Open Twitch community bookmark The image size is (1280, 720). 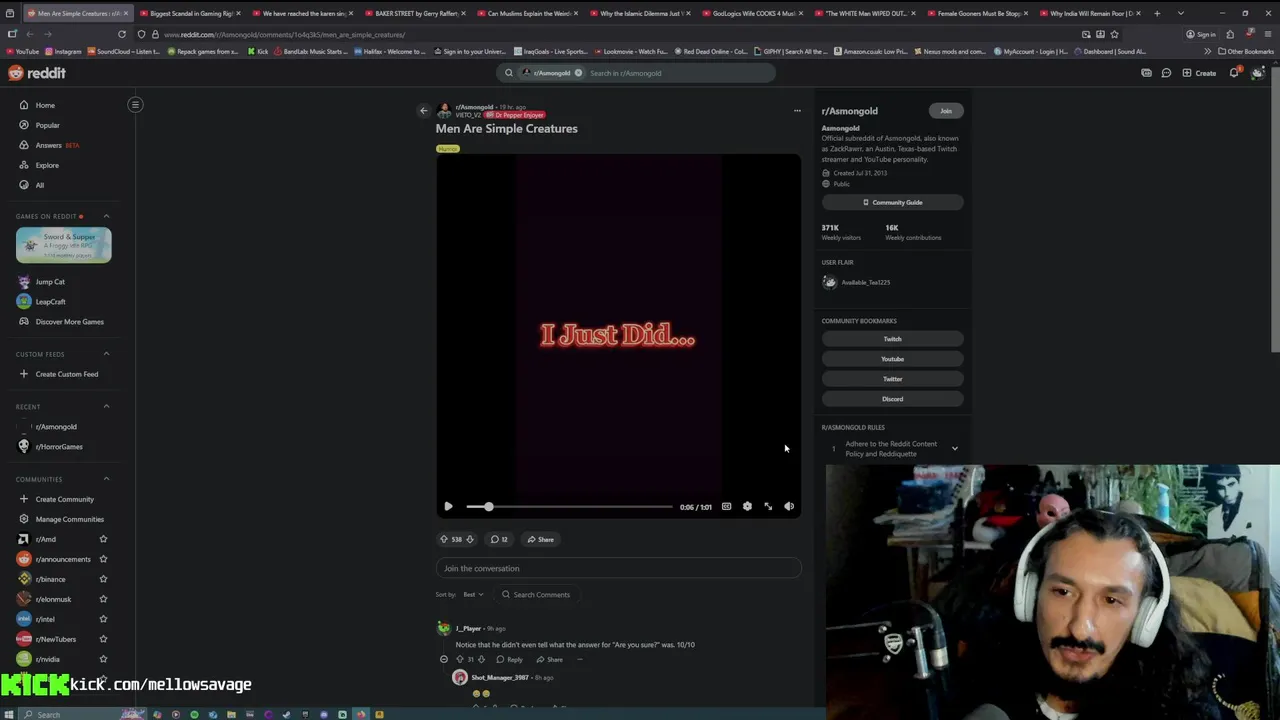click(x=892, y=339)
